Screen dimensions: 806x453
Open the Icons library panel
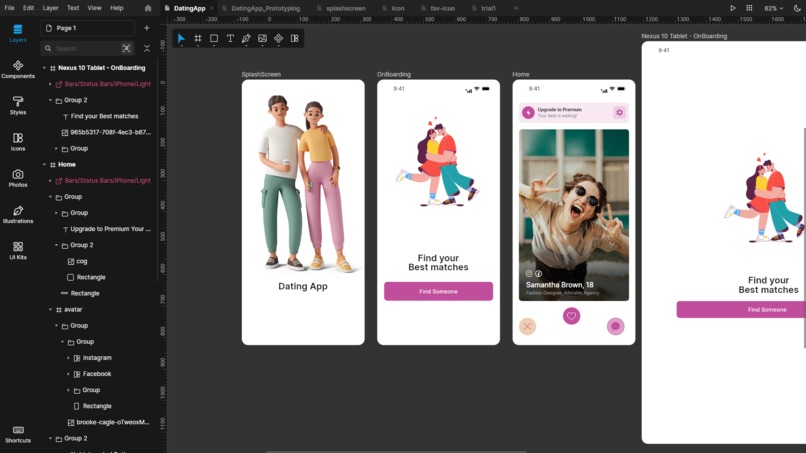[x=17, y=141]
